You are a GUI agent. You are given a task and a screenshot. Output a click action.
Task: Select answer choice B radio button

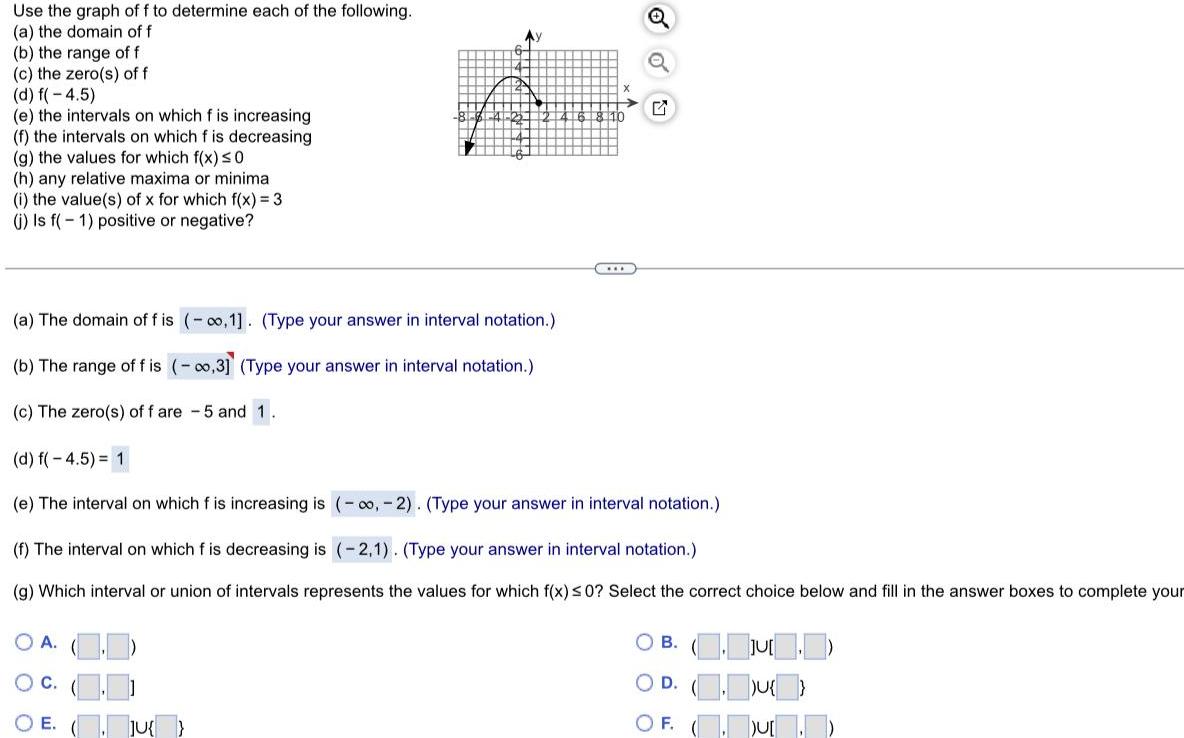643,641
